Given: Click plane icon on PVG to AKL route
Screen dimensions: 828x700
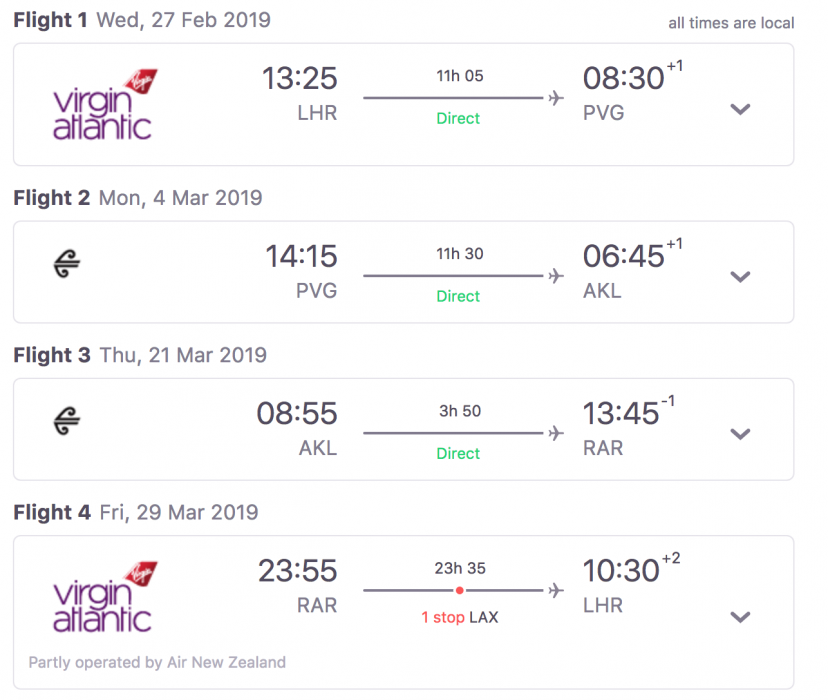Looking at the screenshot, I should click(556, 276).
